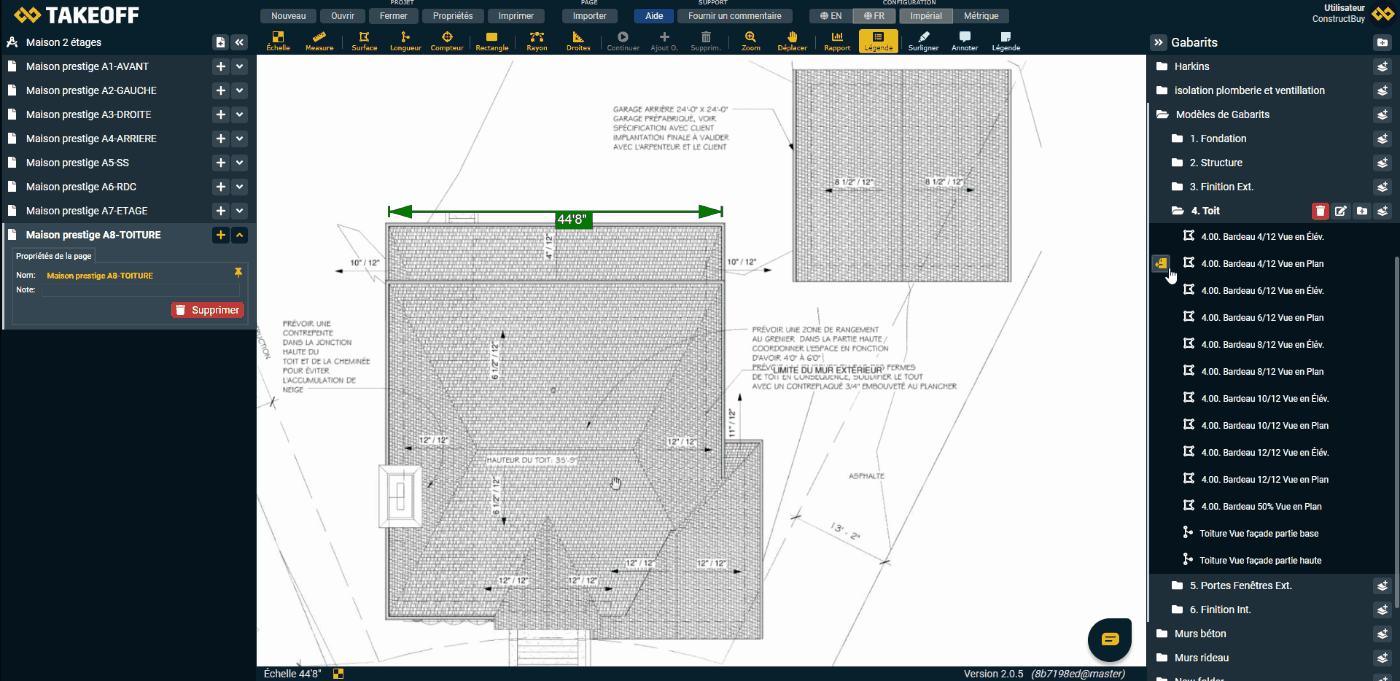Select the Surface measurement tool
This screenshot has width=1400, height=681.
364,41
